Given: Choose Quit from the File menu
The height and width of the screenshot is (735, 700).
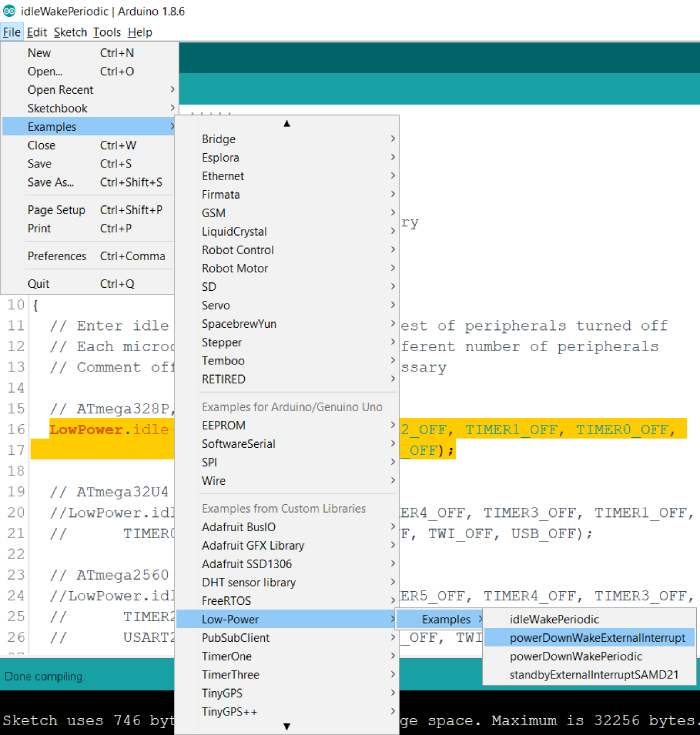Looking at the screenshot, I should 89,284.
